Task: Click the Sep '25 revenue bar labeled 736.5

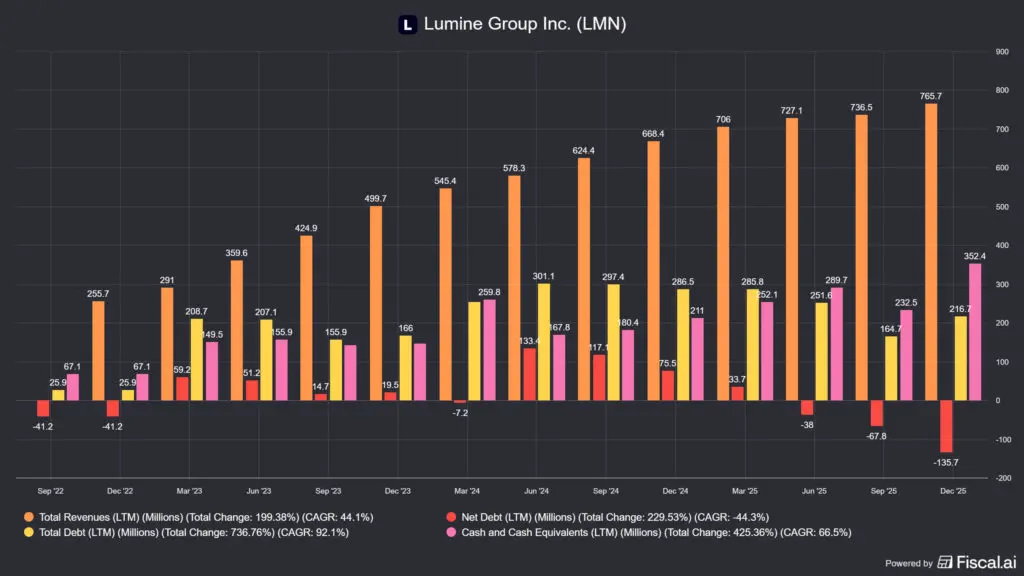Action: pyautogui.click(x=862, y=258)
